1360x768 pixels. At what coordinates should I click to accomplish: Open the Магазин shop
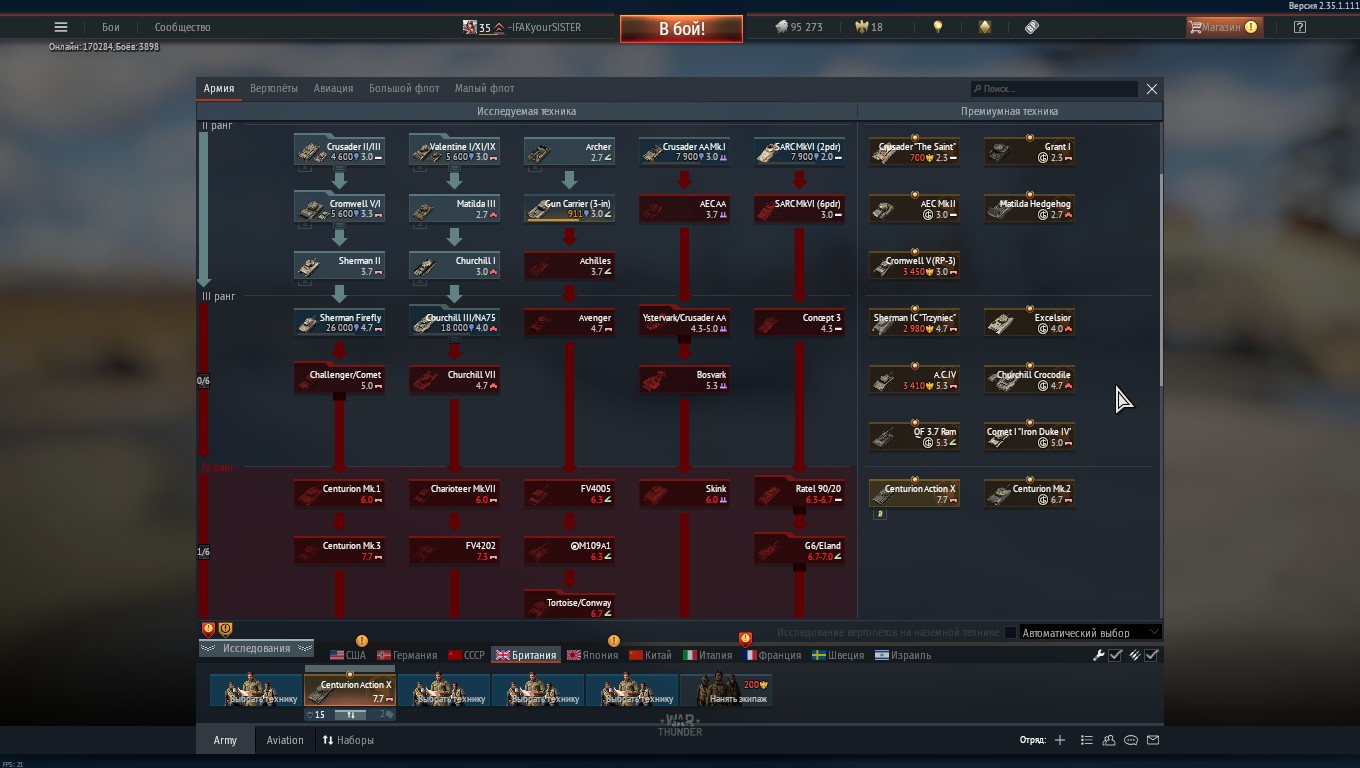click(x=1224, y=27)
